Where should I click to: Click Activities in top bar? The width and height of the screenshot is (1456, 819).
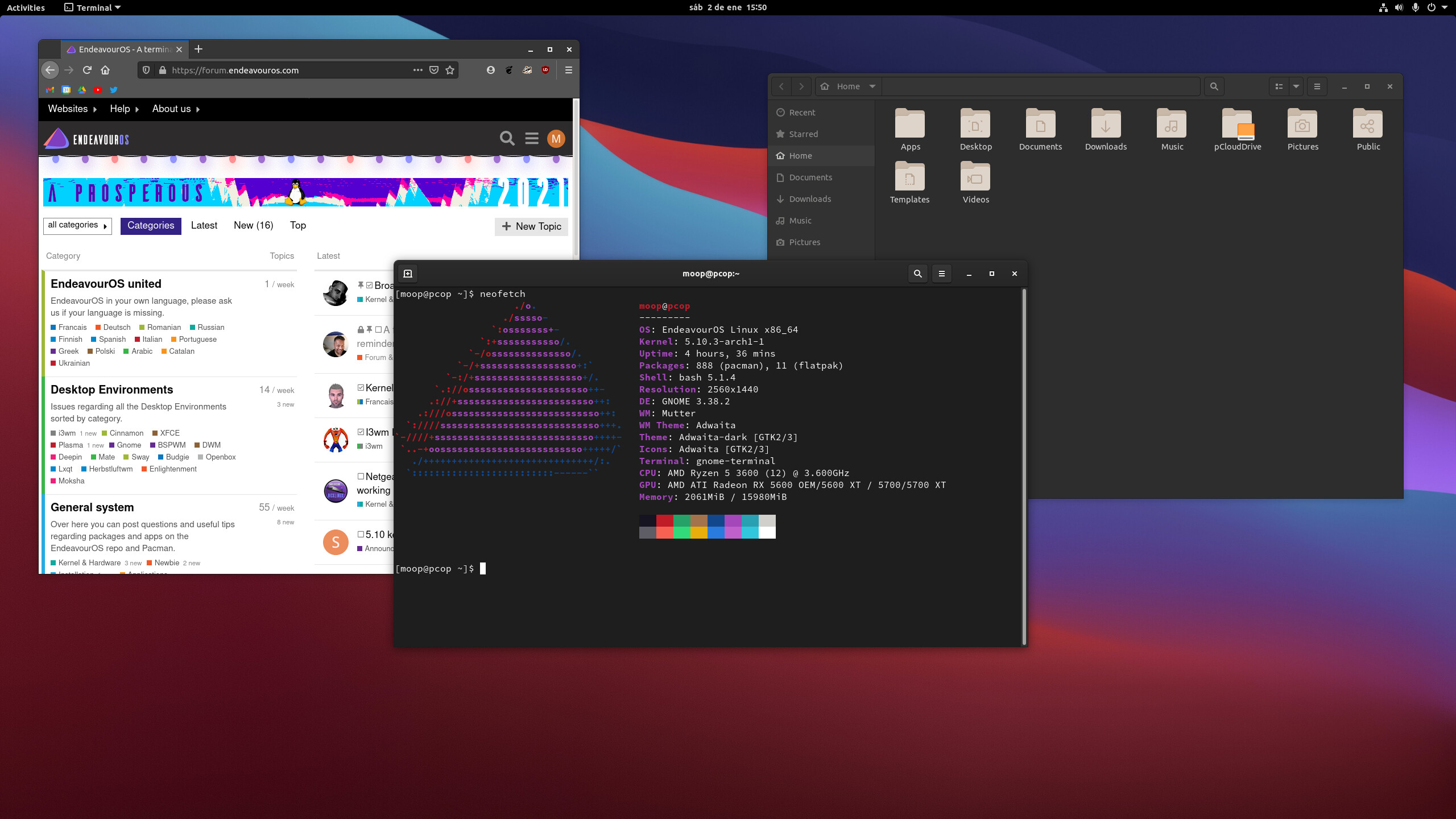pos(26,7)
